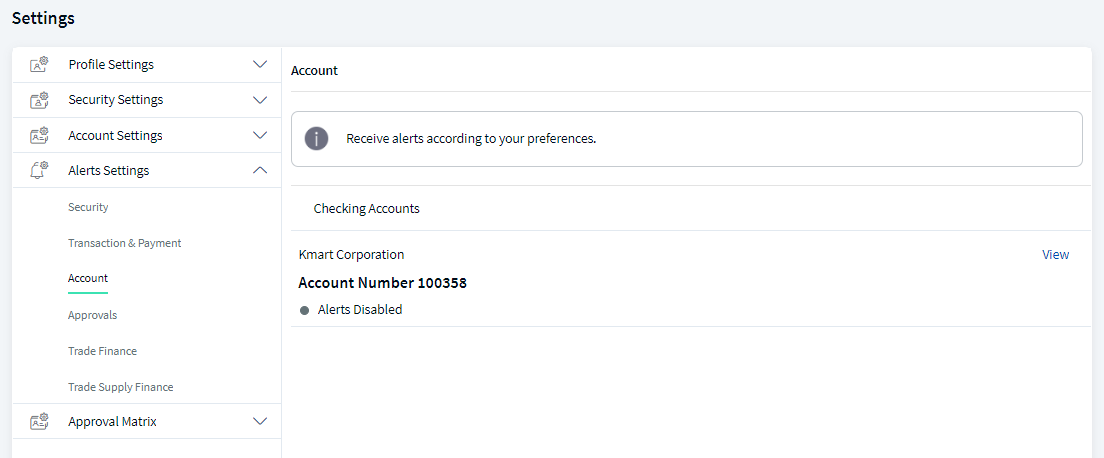Click the gray Alerts Disabled status dot

(304, 310)
